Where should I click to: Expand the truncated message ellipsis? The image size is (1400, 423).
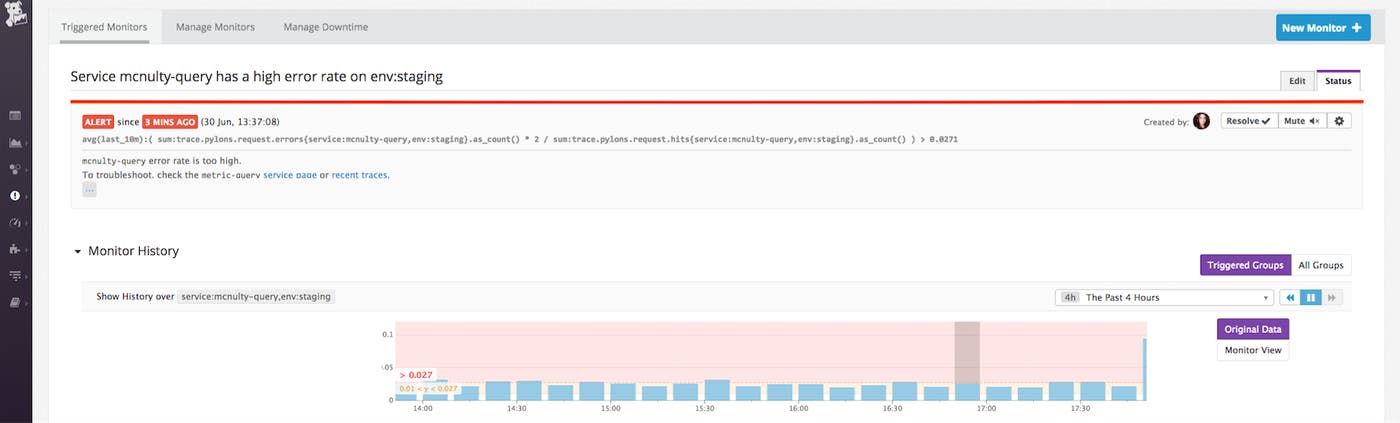pos(89,190)
